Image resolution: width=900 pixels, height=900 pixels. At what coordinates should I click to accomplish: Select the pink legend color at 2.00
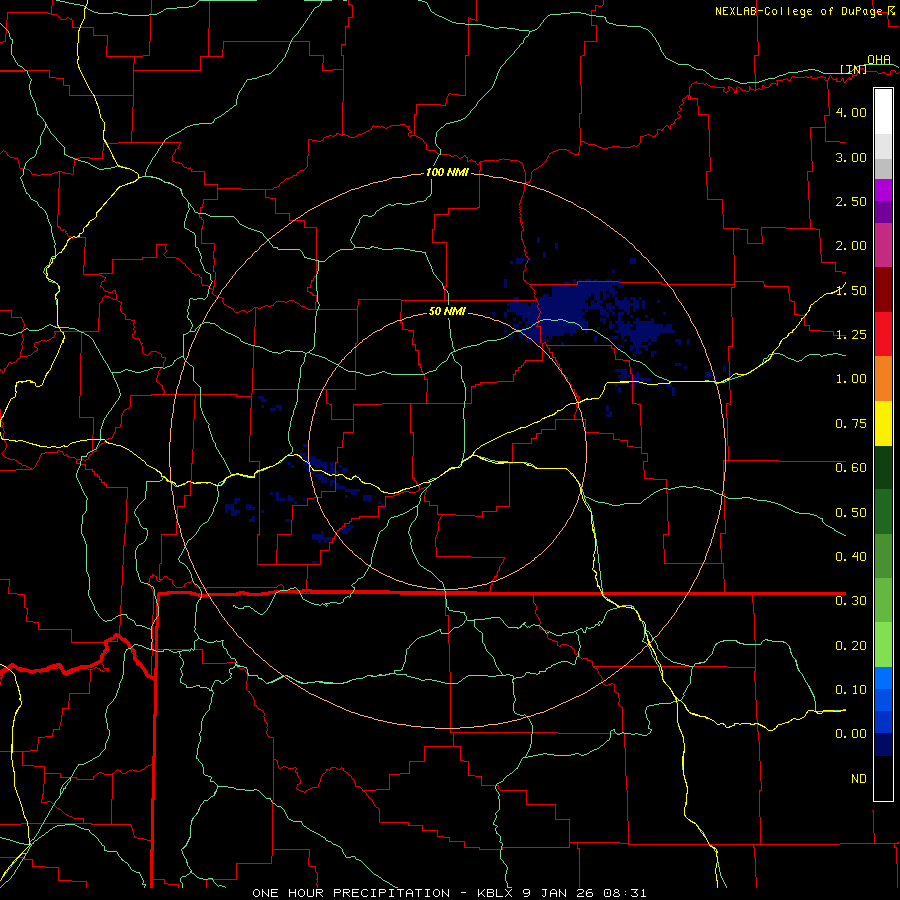[x=883, y=246]
